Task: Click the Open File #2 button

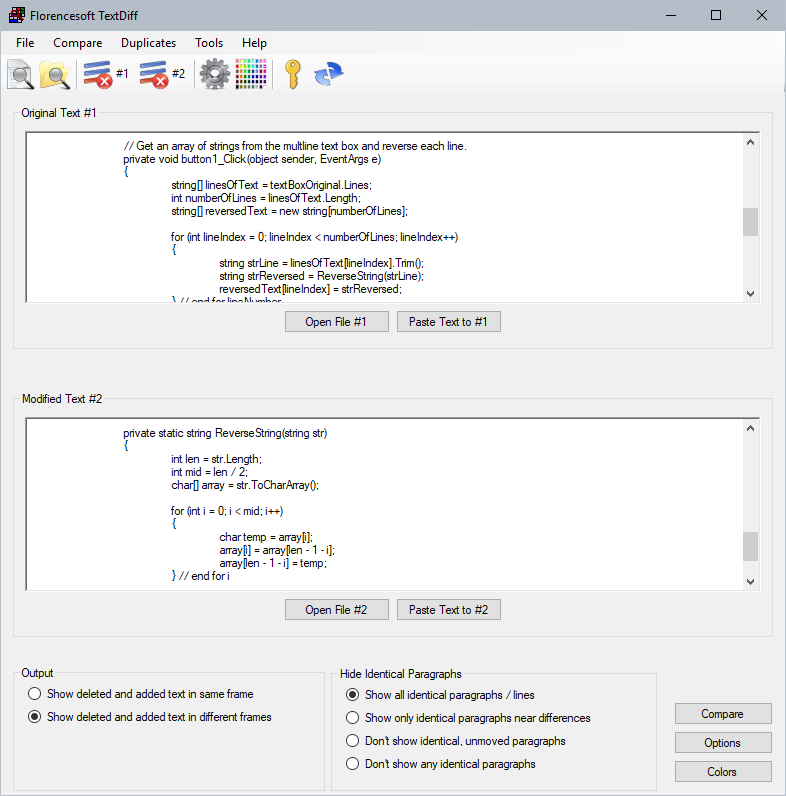Action: (337, 610)
